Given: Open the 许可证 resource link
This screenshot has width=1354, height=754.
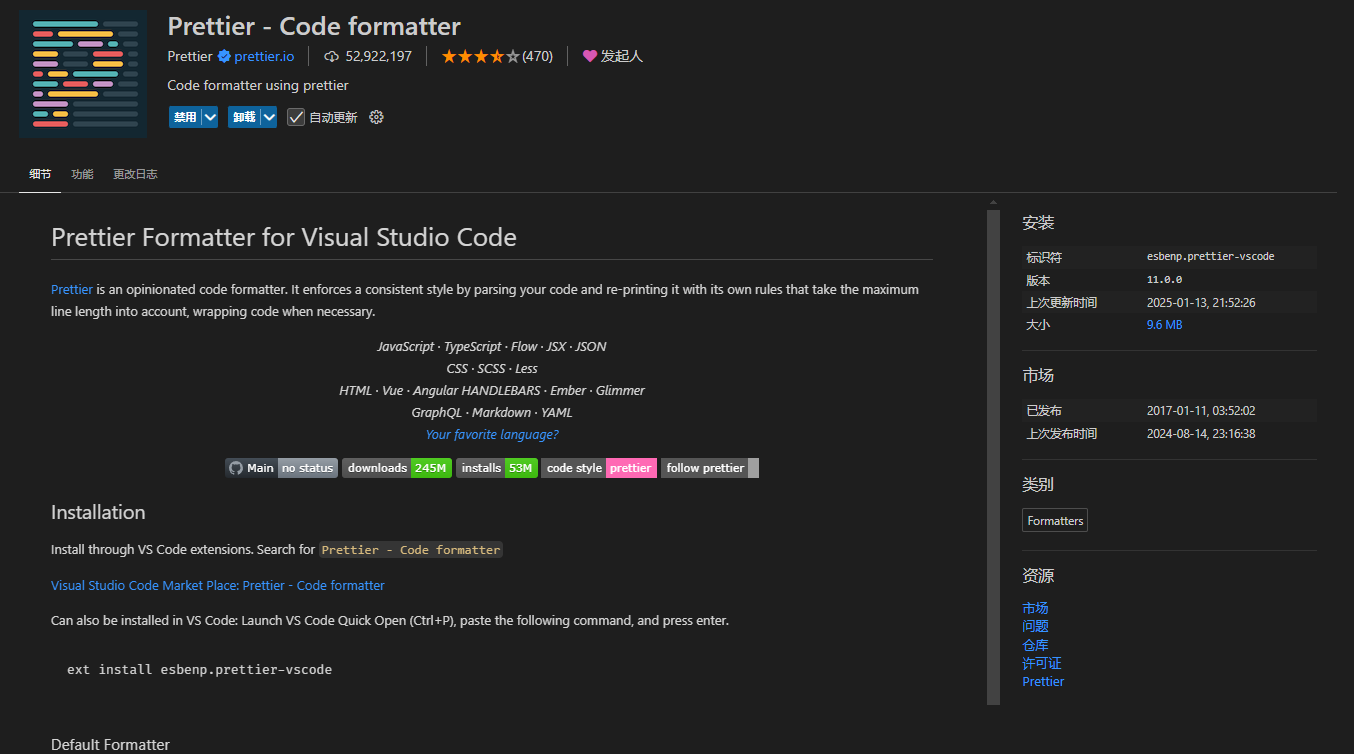Looking at the screenshot, I should [1042, 663].
